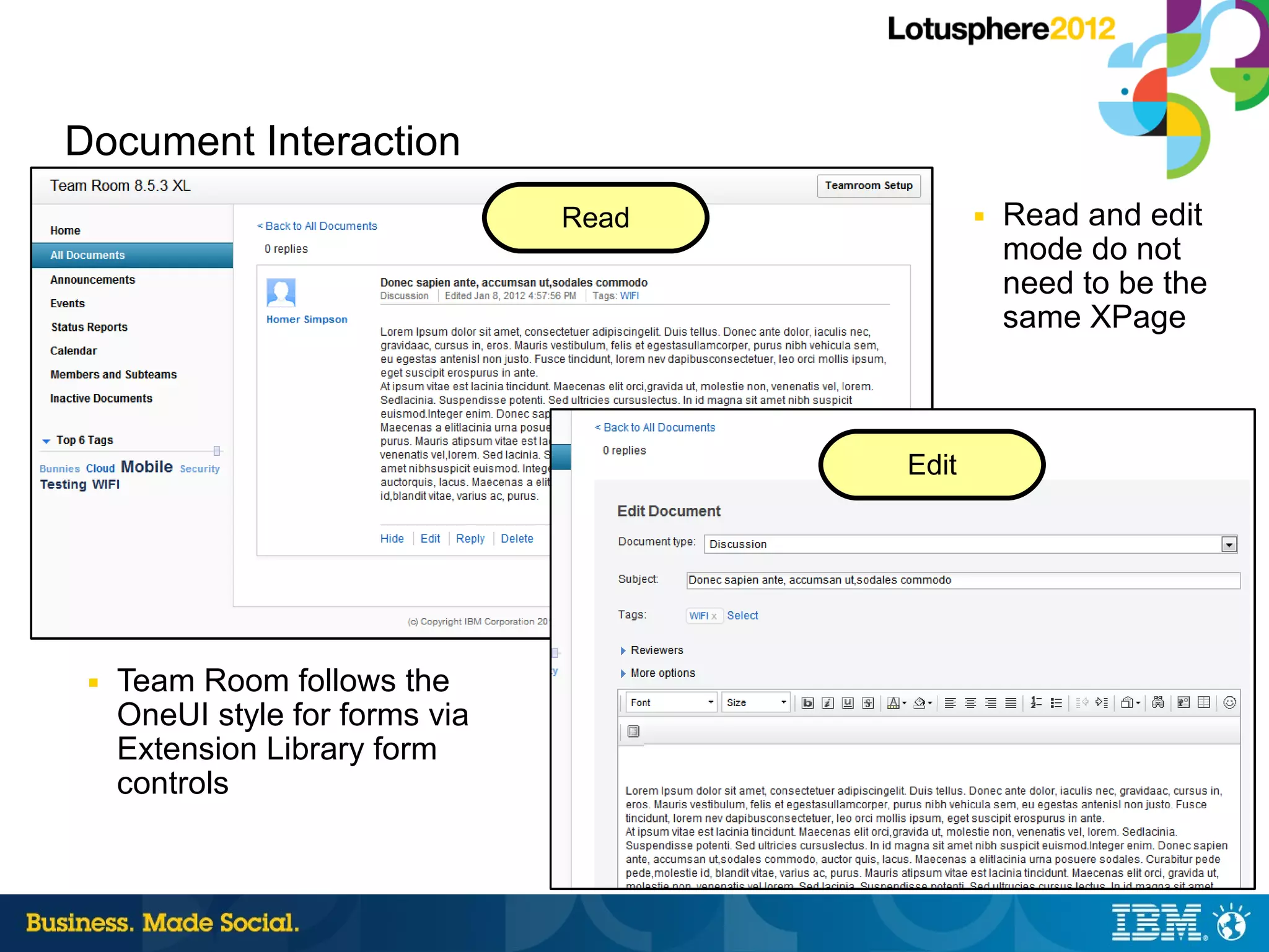Viewport: 1269px width, 952px height.
Task: Toggle italic in the editor toolbar
Action: click(828, 702)
